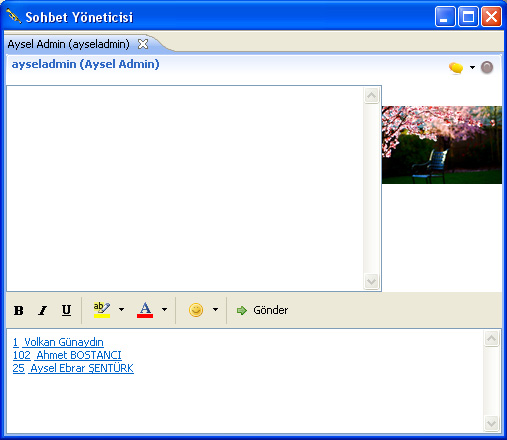This screenshot has width=507, height=440.
Task: Open the chat bubble dropdown arrow
Action: pos(472,68)
